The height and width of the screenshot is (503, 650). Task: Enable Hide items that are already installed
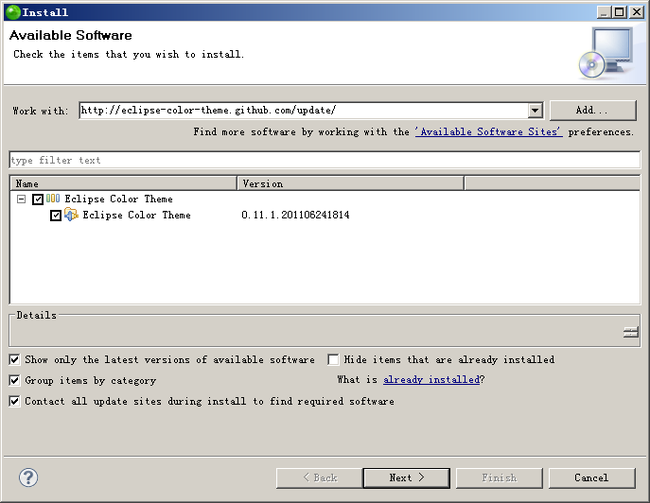pos(333,360)
